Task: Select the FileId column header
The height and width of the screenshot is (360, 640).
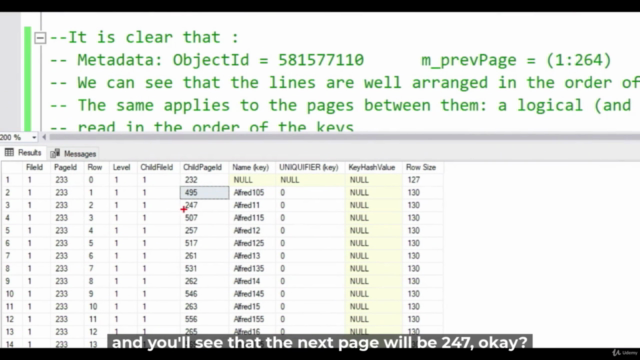Action: point(34,167)
